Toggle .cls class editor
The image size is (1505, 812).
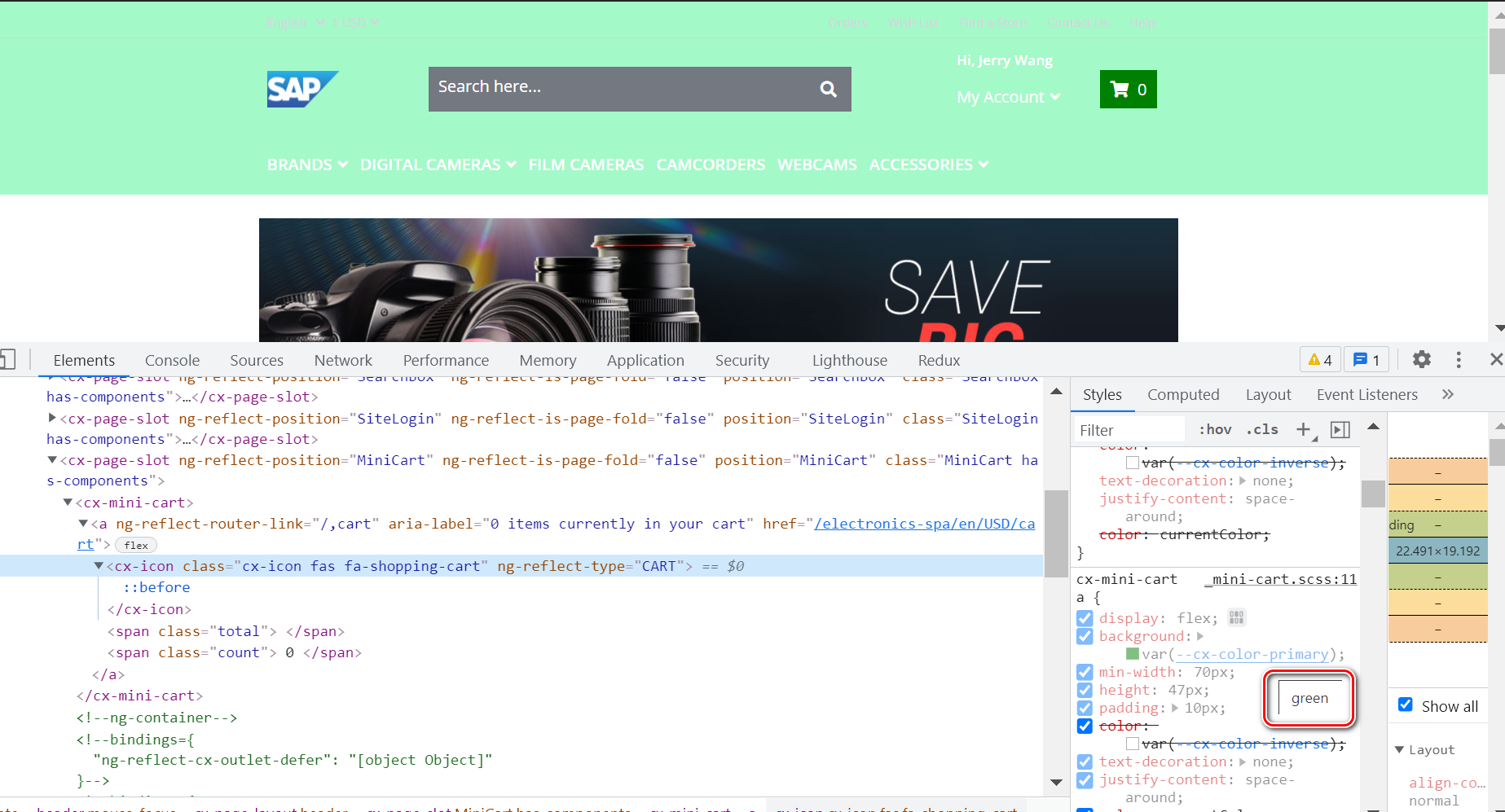pyautogui.click(x=1262, y=429)
